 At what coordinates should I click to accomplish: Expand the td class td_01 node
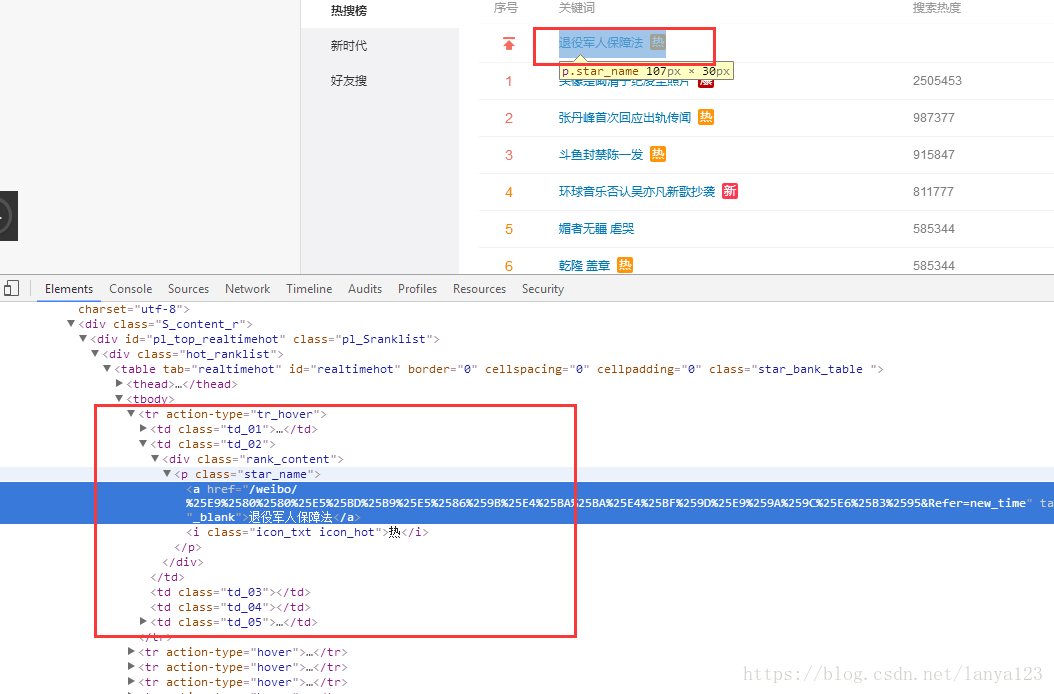pos(143,428)
